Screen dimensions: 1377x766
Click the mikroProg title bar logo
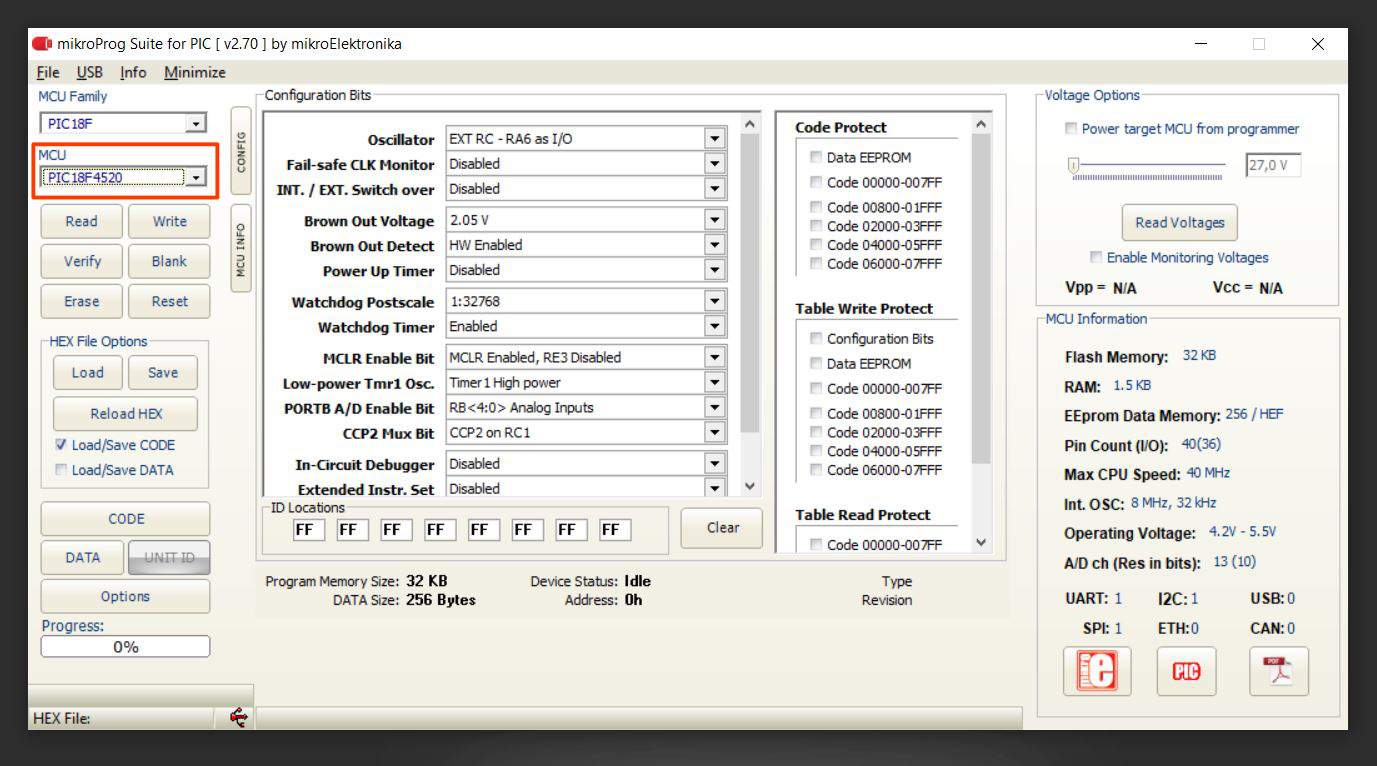42,44
